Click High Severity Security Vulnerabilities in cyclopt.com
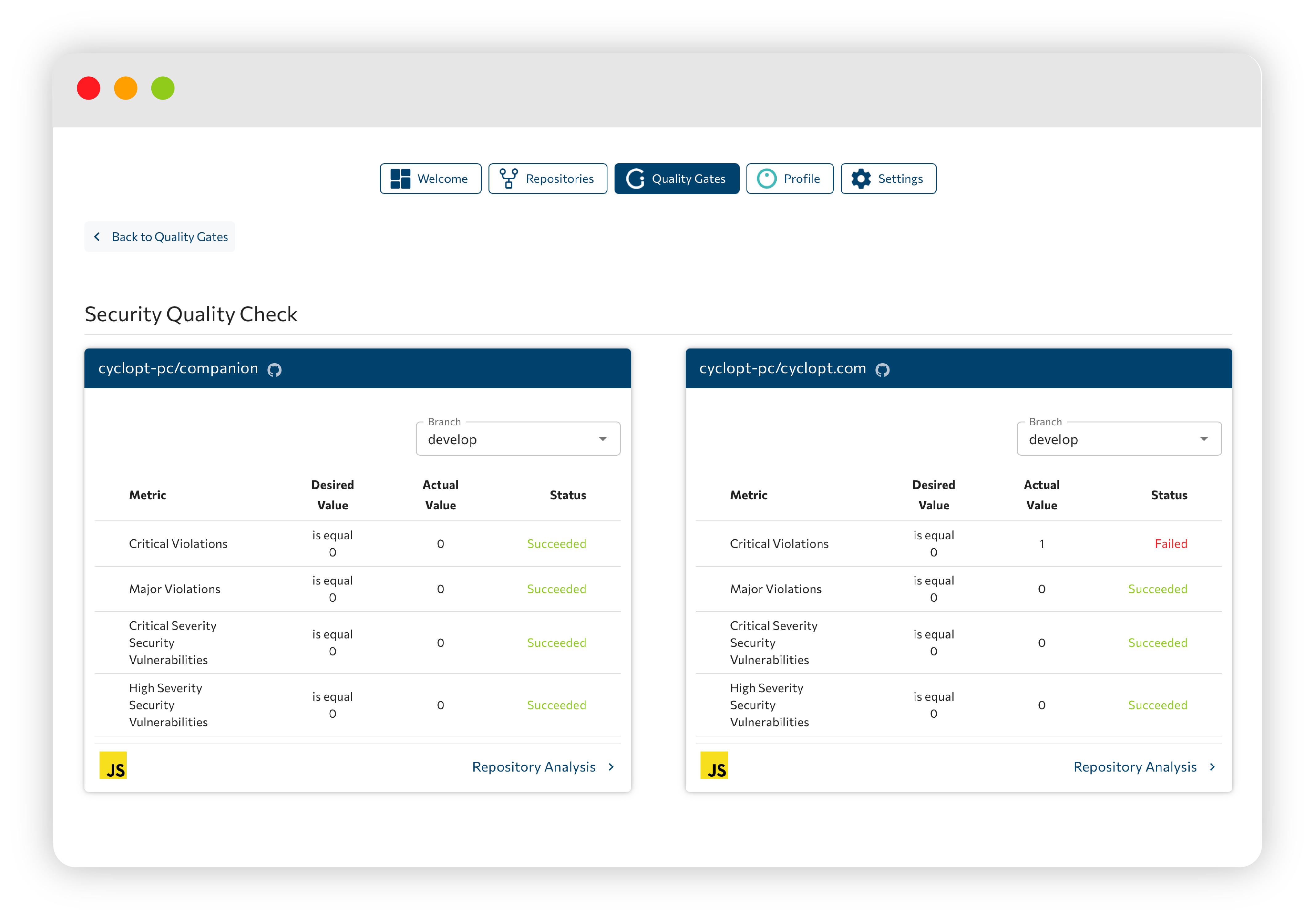This screenshot has width=1316, height=921. pos(770,705)
